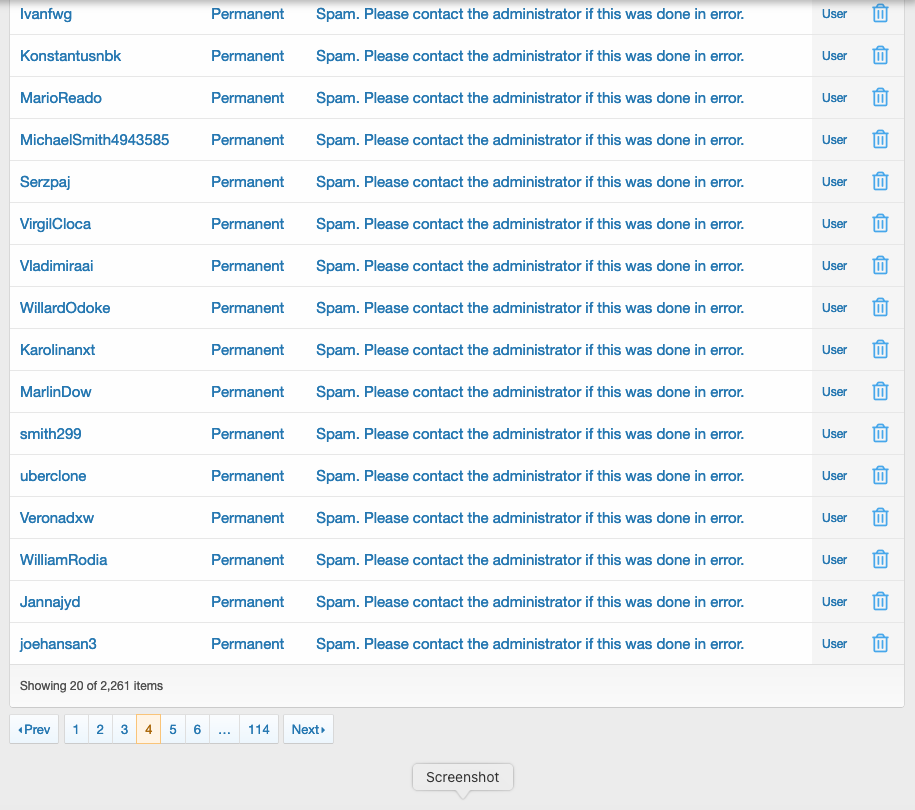915x810 pixels.
Task: Open the Konstantusnbk username link
Action: pos(70,56)
